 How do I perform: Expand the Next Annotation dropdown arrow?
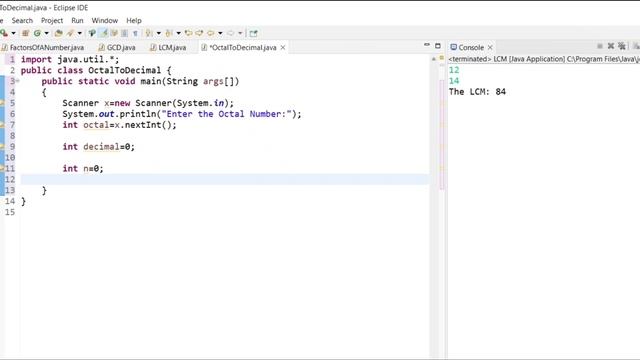pos(158,33)
